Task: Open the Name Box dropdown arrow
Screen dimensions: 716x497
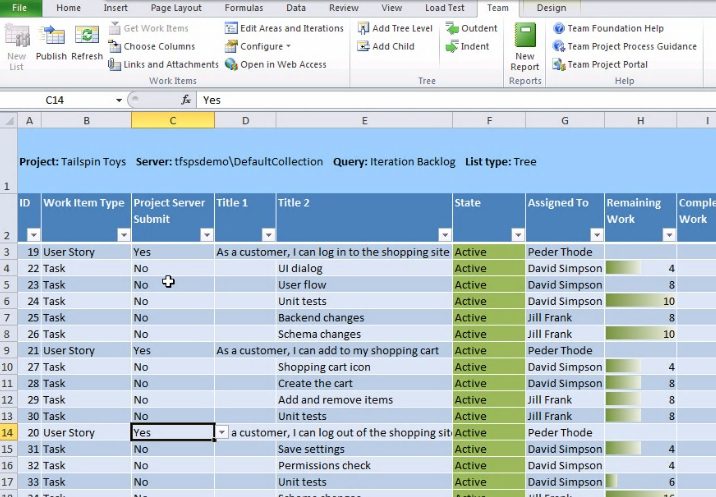Action: 119,100
